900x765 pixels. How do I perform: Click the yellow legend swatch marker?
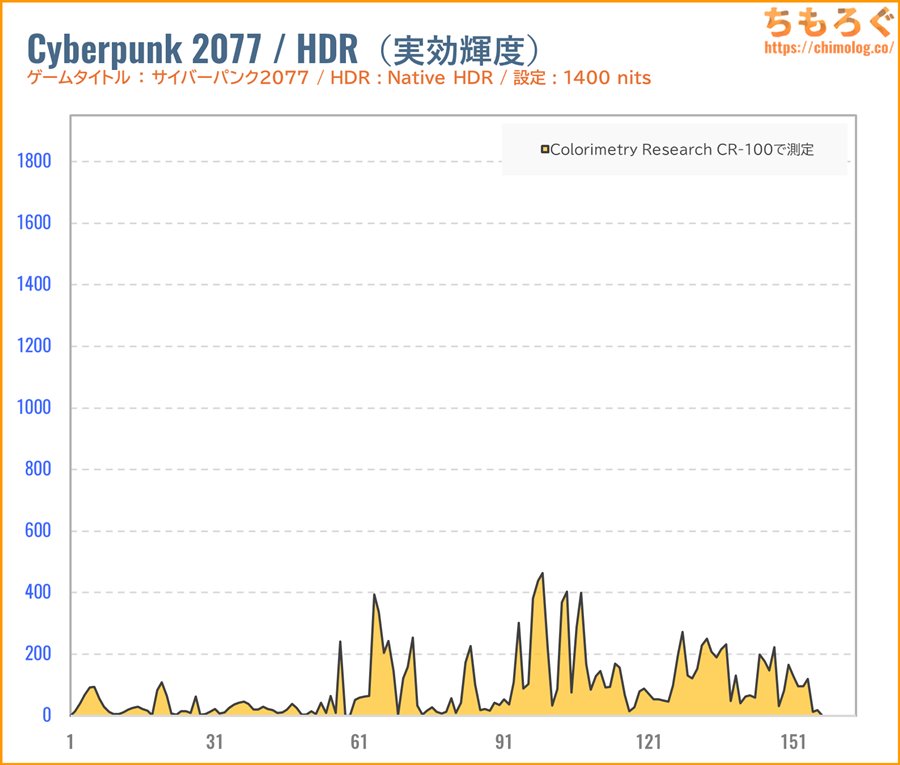coord(545,150)
